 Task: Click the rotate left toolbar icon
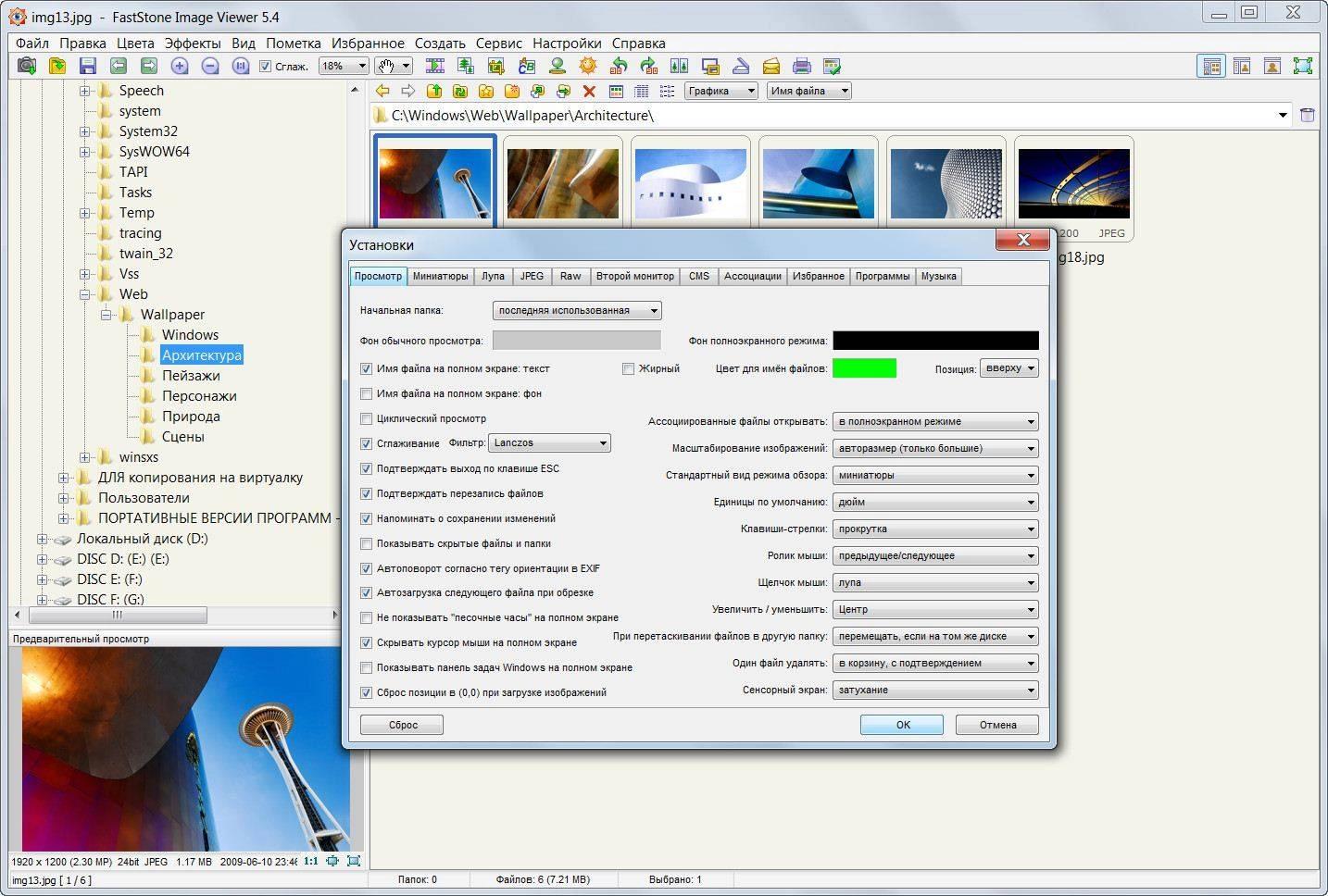(619, 66)
